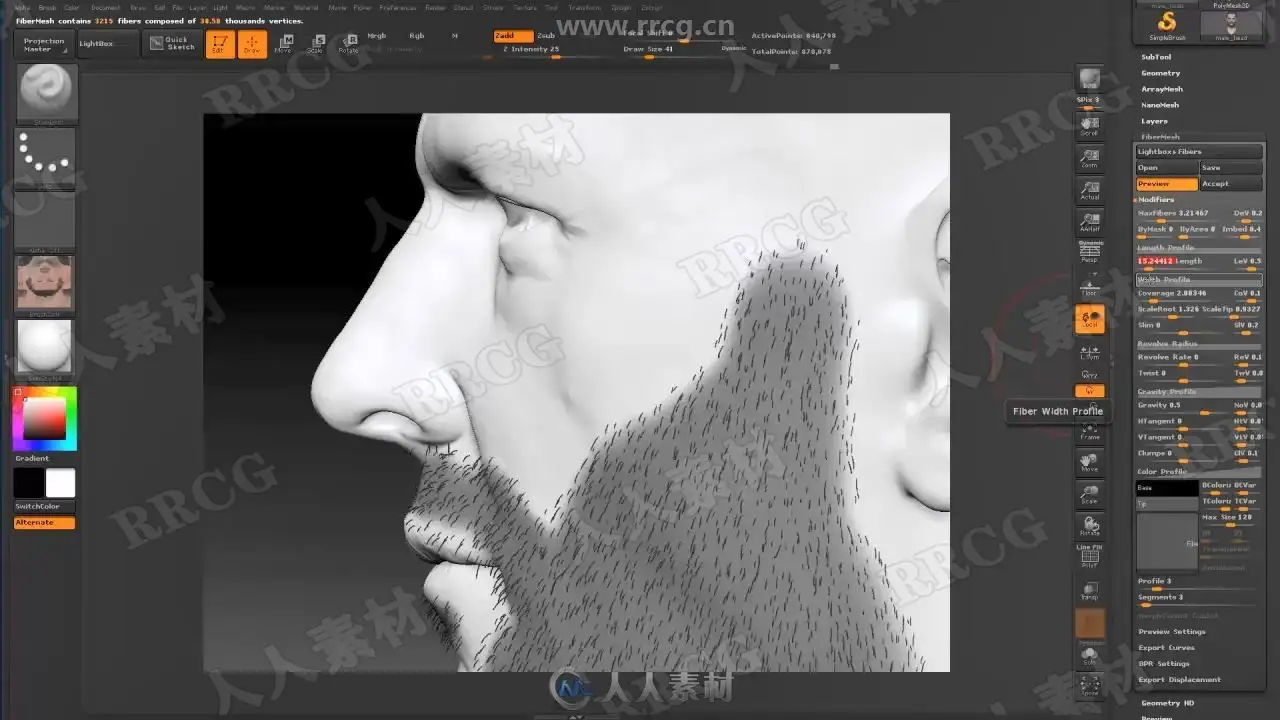This screenshot has height=720, width=1280.
Task: Collapse the Modifiers subsection
Action: click(1156, 200)
